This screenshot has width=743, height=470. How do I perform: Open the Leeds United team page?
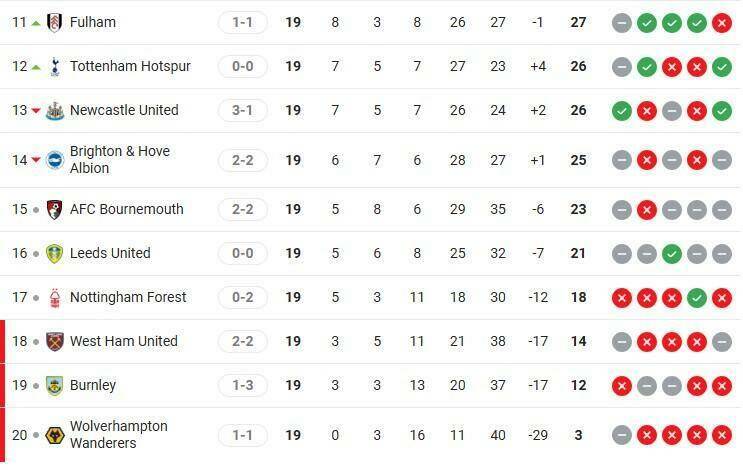pos(110,253)
